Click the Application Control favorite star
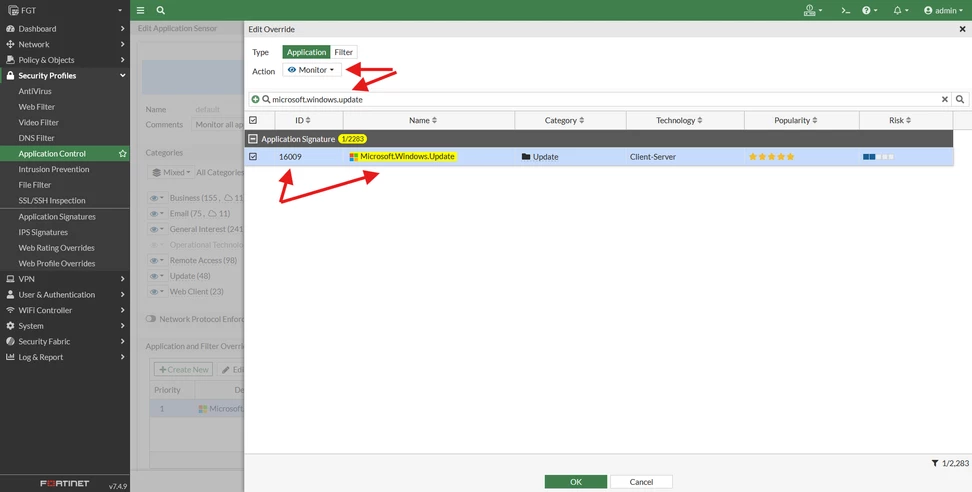The image size is (972, 492). coord(123,154)
